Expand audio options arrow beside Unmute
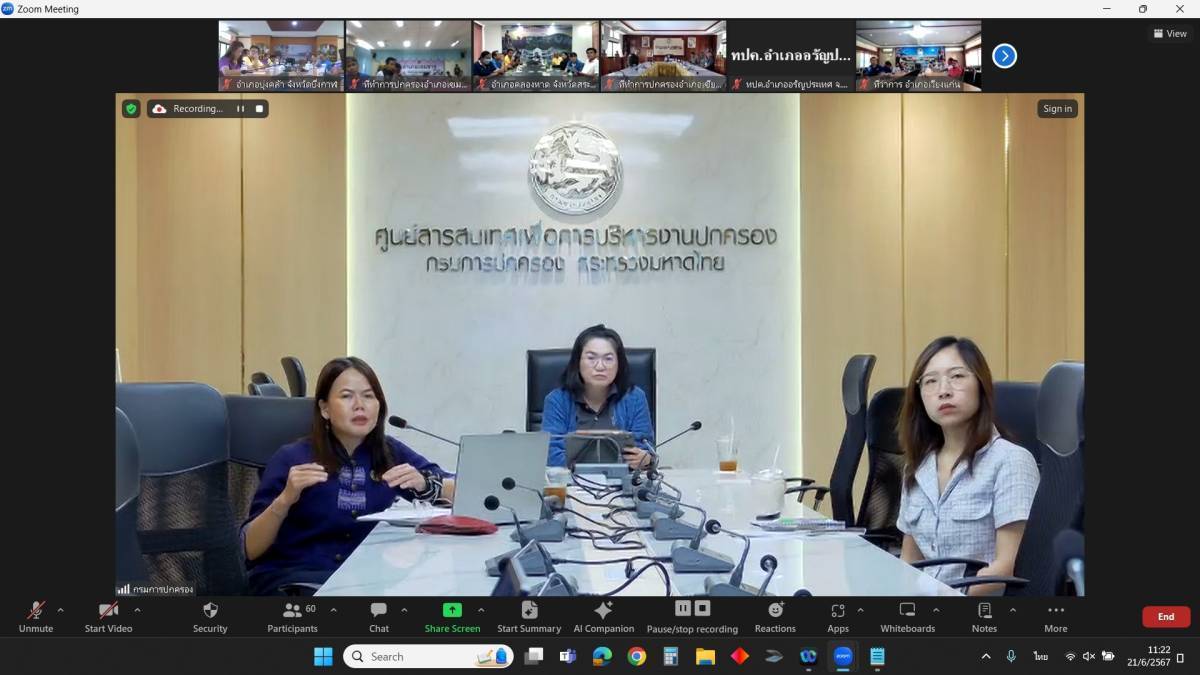The image size is (1200, 675). (60, 610)
